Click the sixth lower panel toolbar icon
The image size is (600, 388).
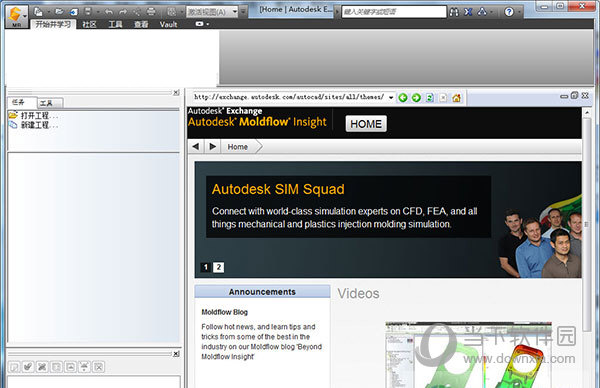[85, 367]
